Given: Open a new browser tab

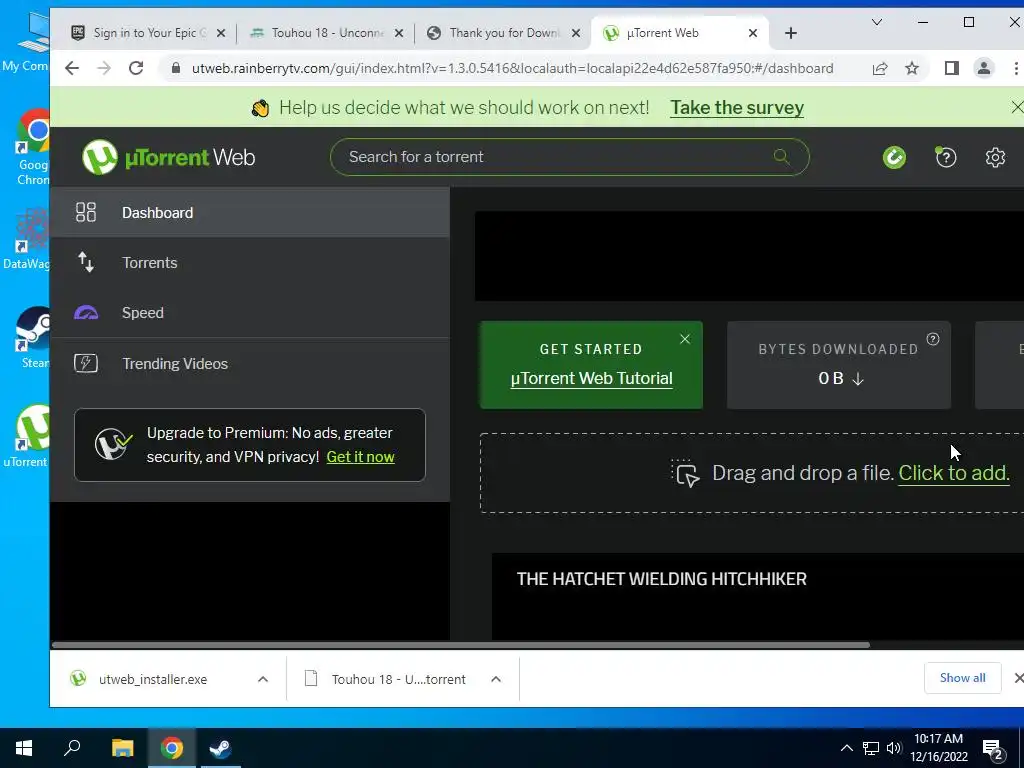Looking at the screenshot, I should click(x=790, y=33).
